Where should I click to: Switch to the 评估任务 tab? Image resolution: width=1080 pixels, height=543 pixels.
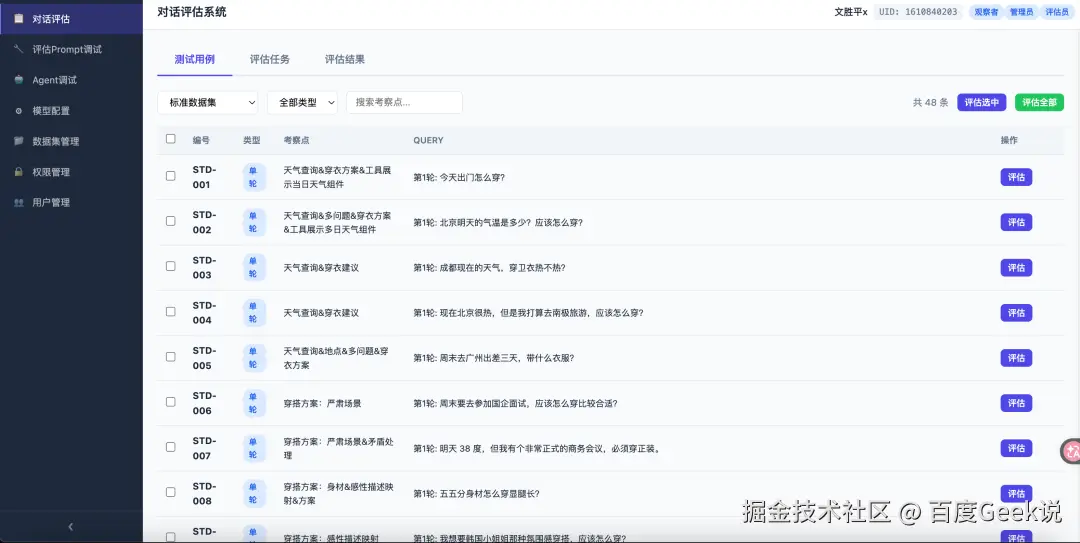click(270, 59)
